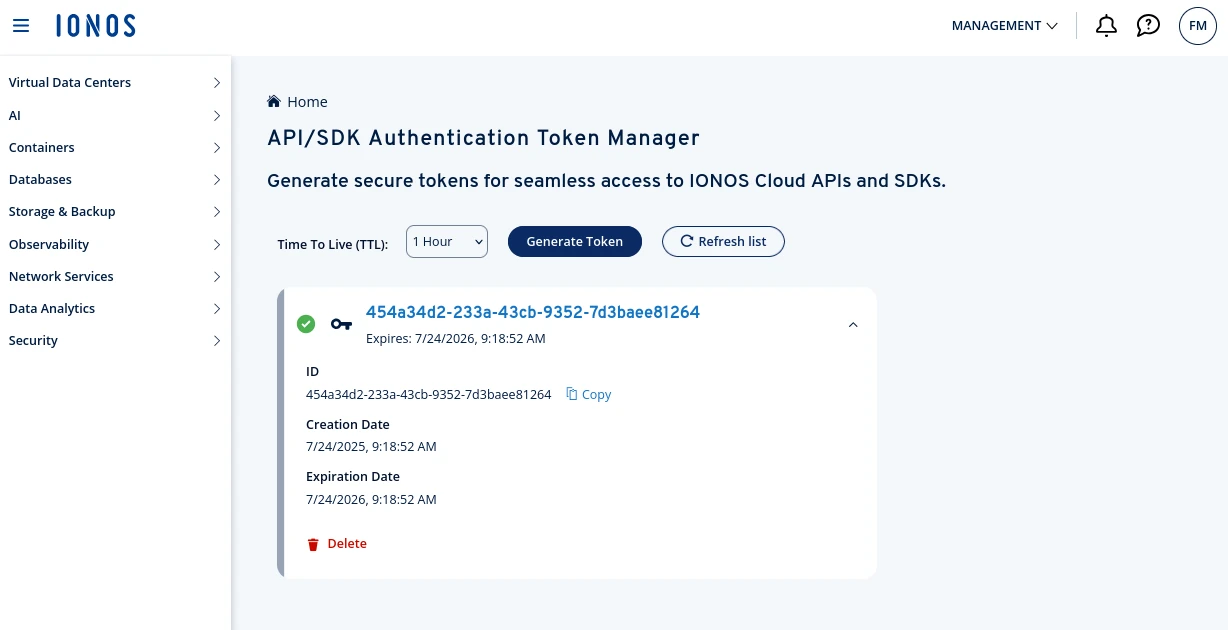Open the Time To Live dropdown
This screenshot has width=1228, height=630.
[x=446, y=242]
